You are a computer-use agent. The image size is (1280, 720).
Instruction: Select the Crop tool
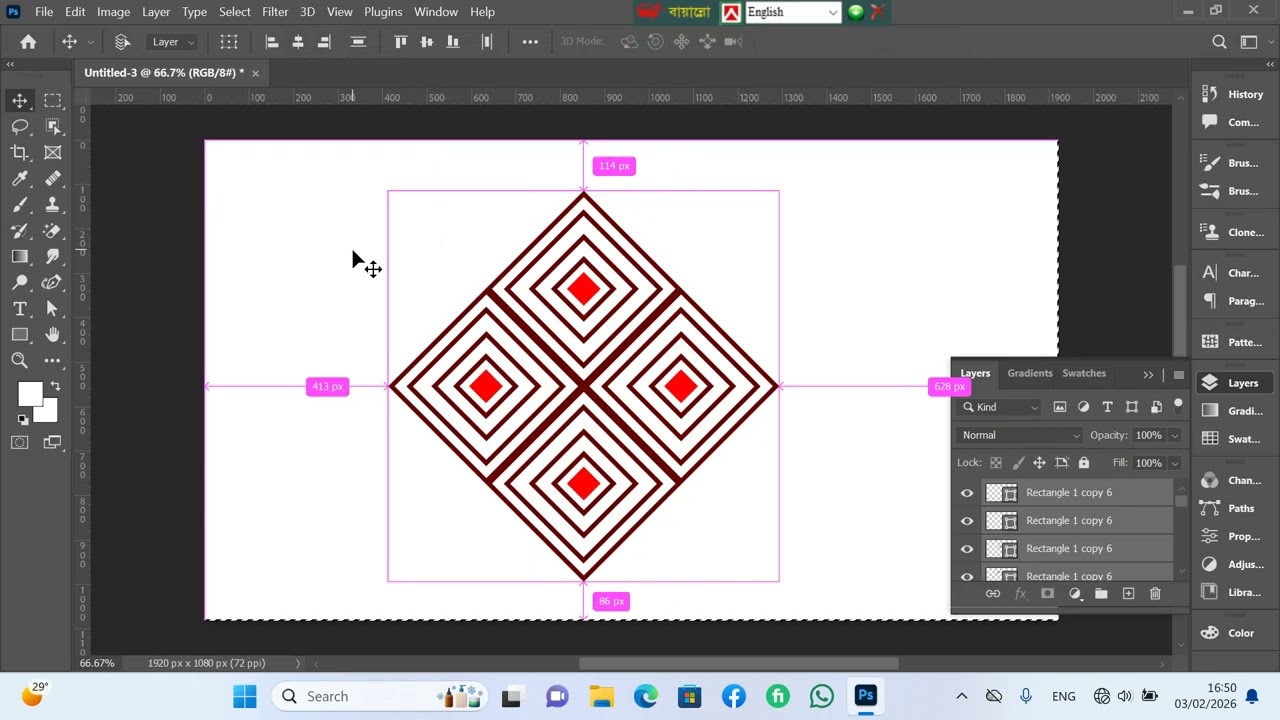coord(20,152)
